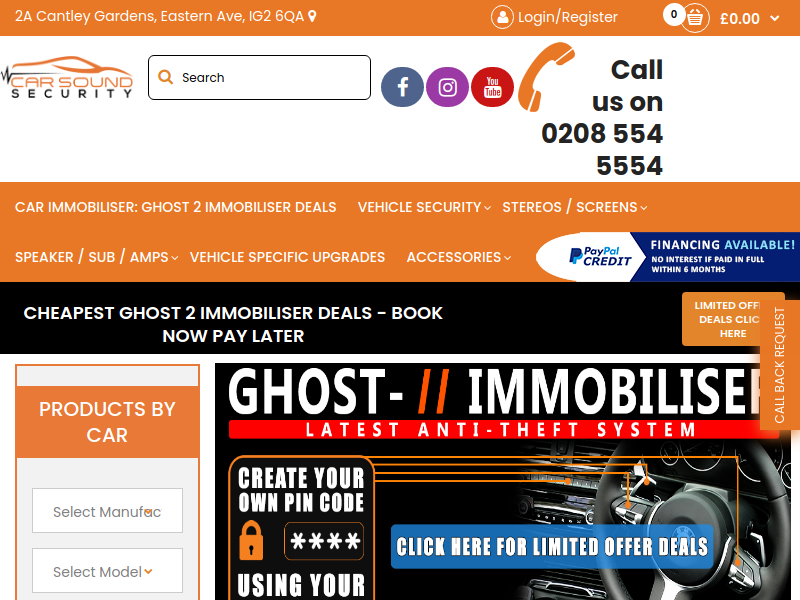800x600 pixels.
Task: Open the Instagram profile icon
Action: click(447, 87)
